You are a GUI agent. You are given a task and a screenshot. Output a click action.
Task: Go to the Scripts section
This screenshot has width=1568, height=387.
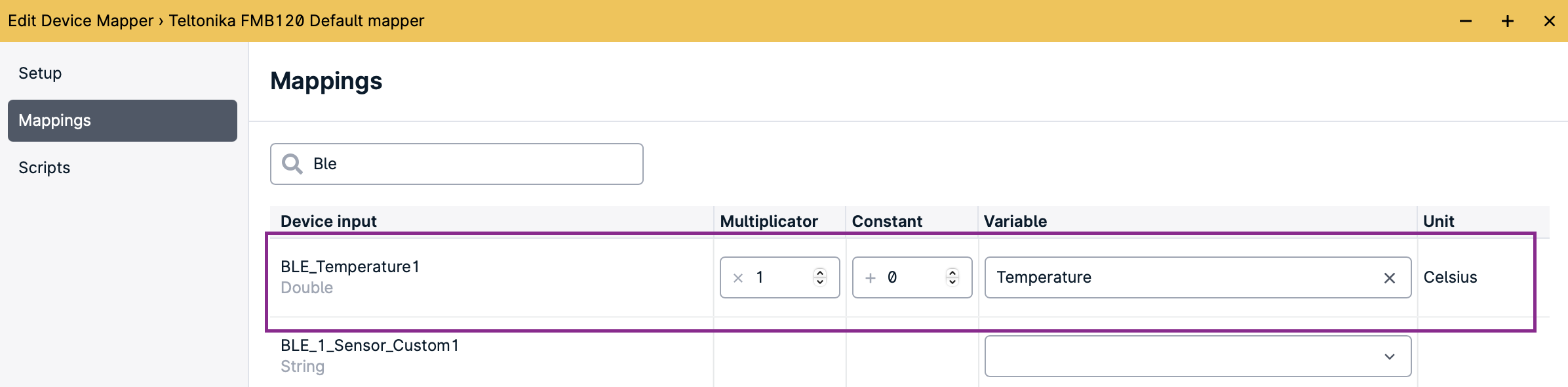click(44, 168)
